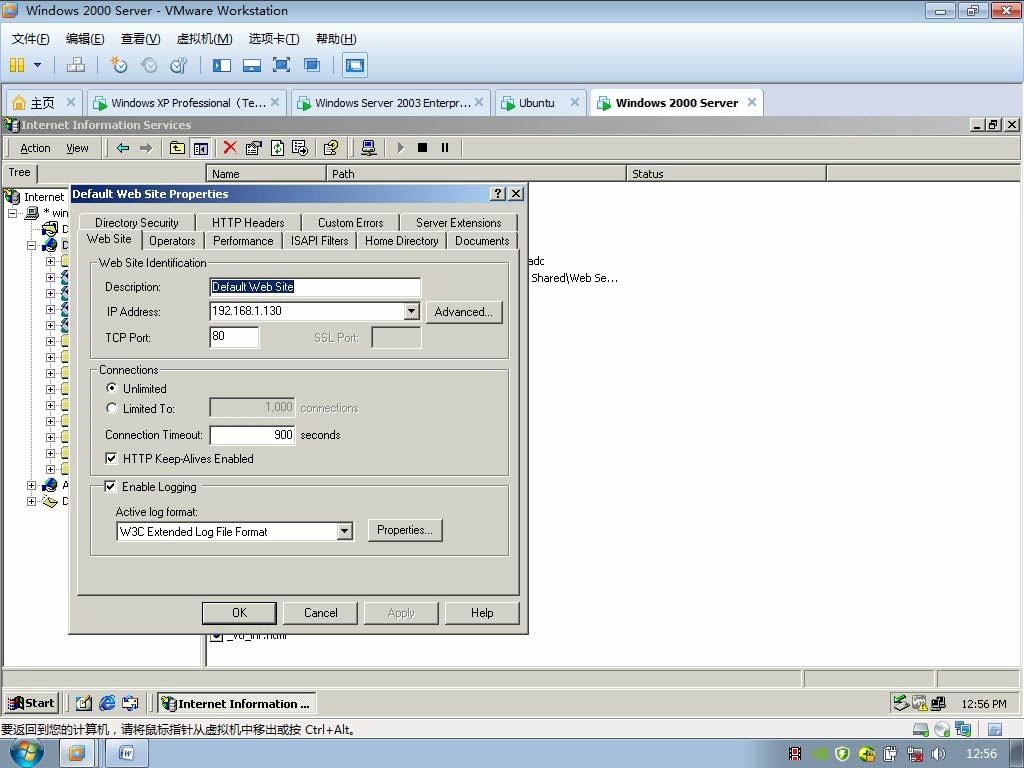Enter VMware full screen mode
The height and width of the screenshot is (768, 1024).
point(281,65)
